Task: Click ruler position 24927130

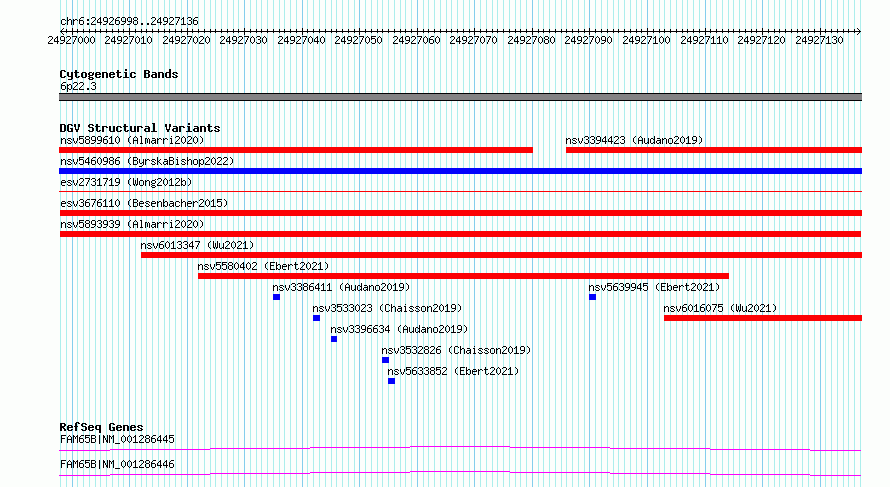Action: pyautogui.click(x=820, y=40)
